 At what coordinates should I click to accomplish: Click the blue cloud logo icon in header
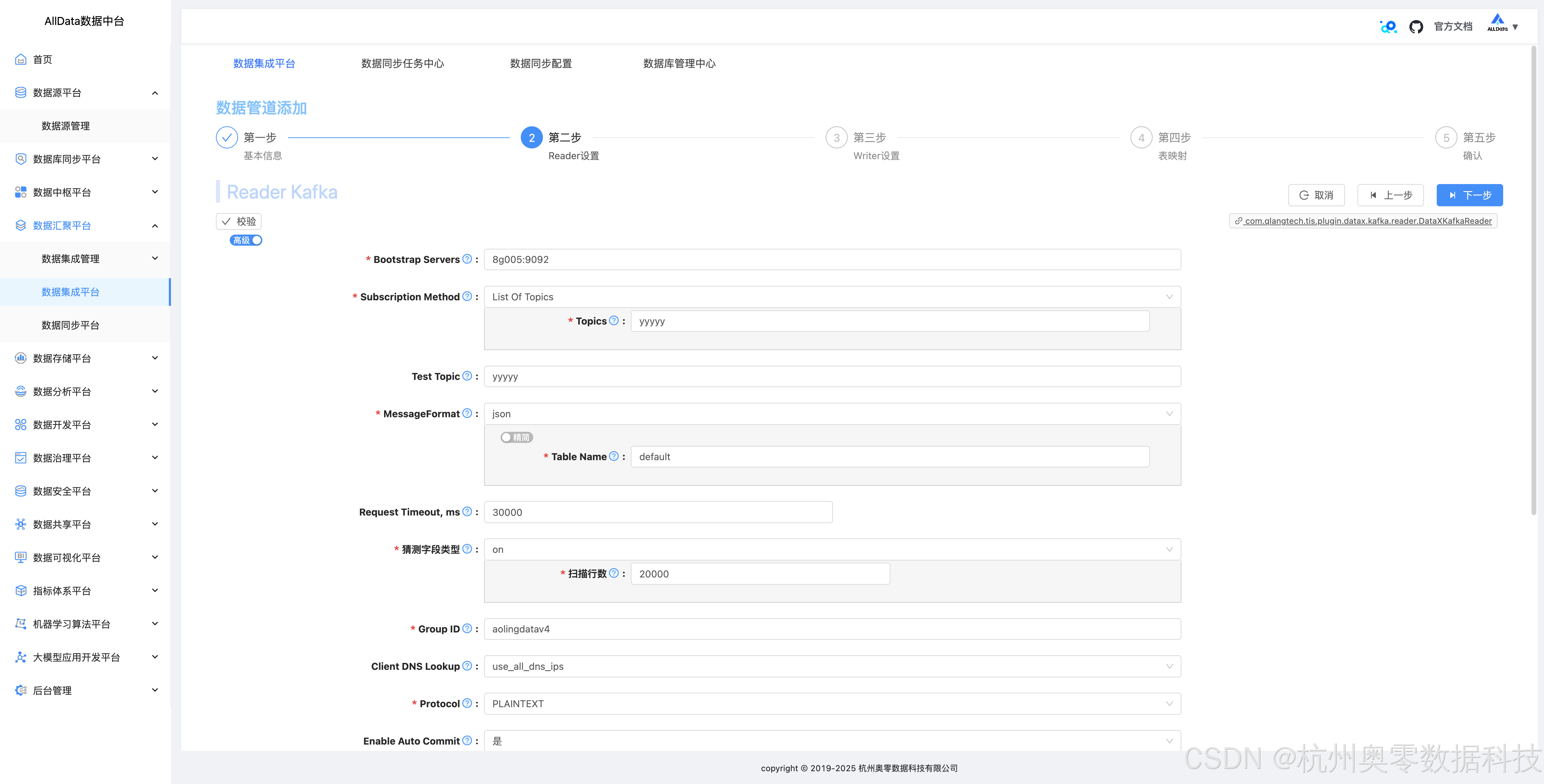pyautogui.click(x=1388, y=27)
